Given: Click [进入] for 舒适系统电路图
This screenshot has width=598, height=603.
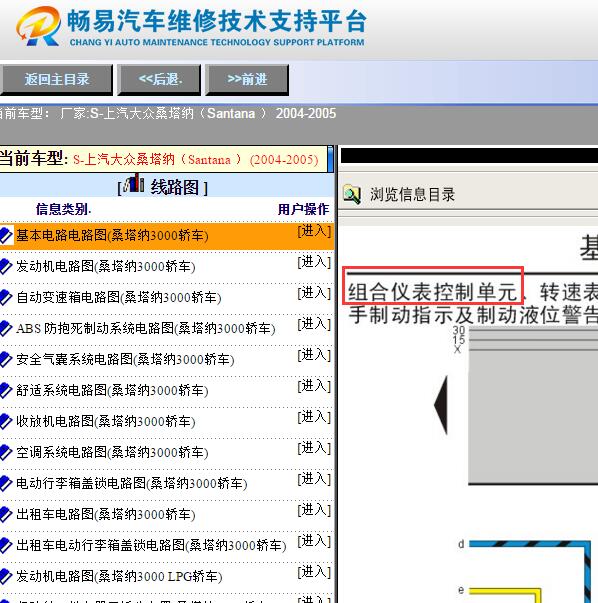Looking at the screenshot, I should (x=314, y=386).
